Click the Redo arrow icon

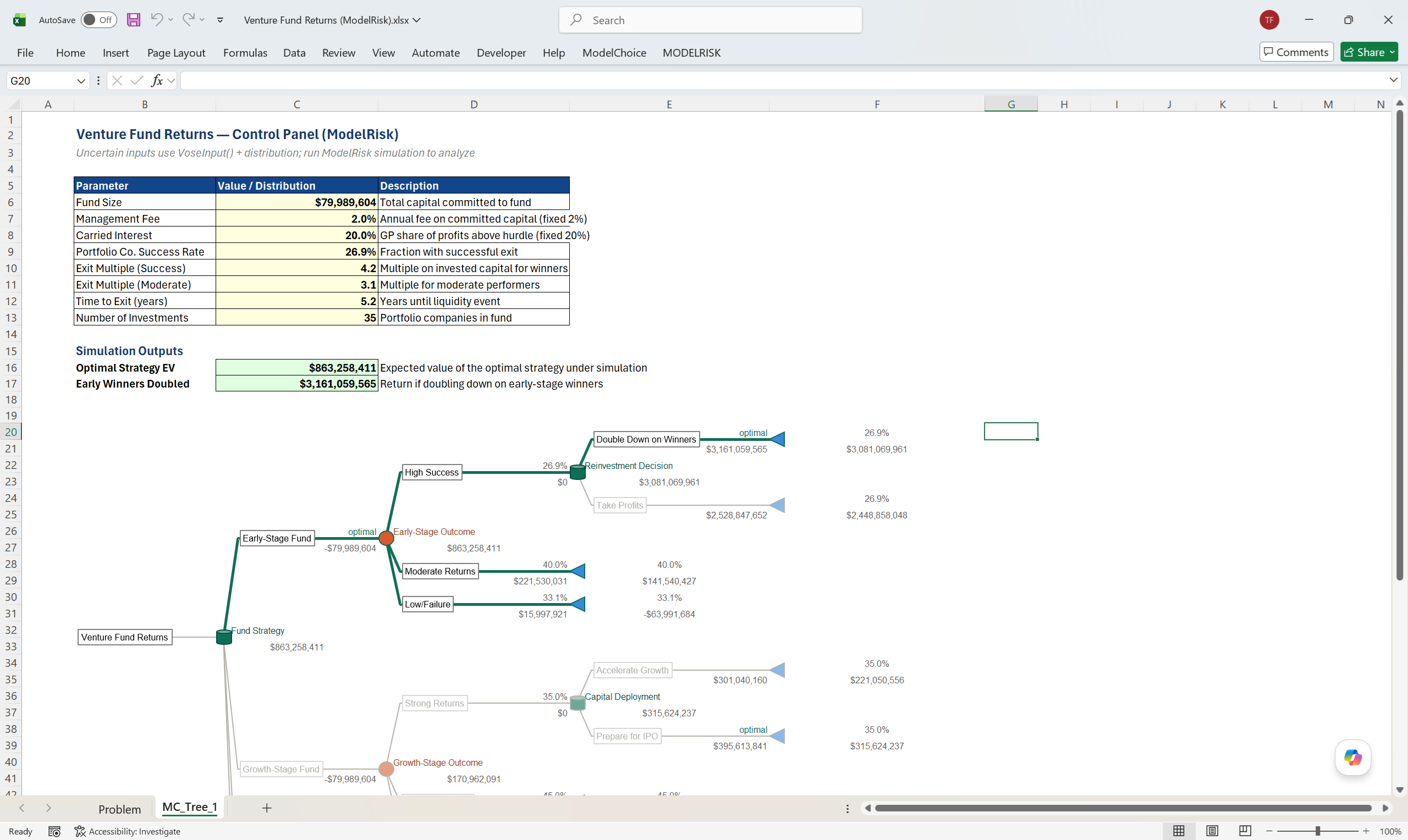click(x=188, y=19)
